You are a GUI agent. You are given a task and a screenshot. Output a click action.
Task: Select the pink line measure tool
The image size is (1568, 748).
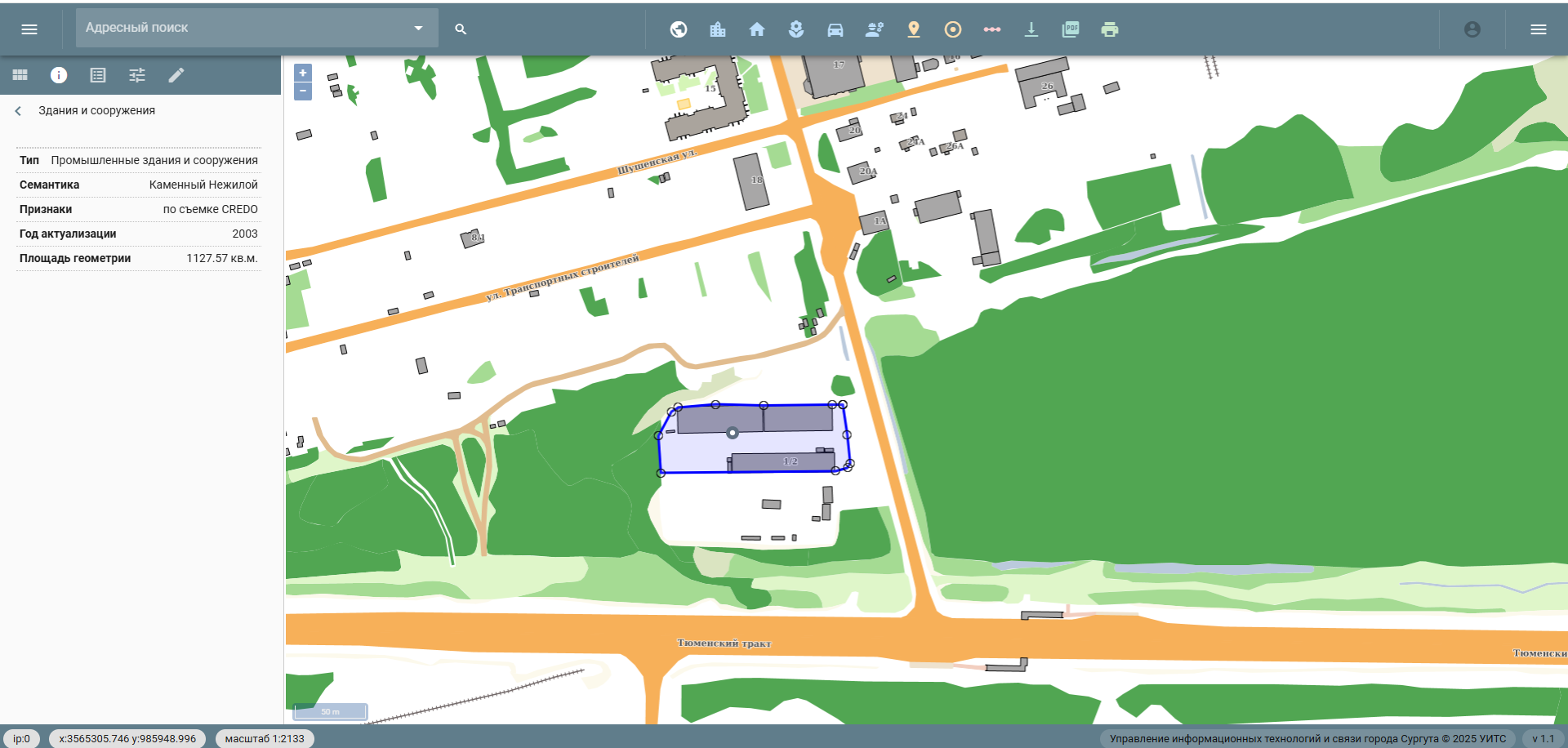[x=991, y=29]
